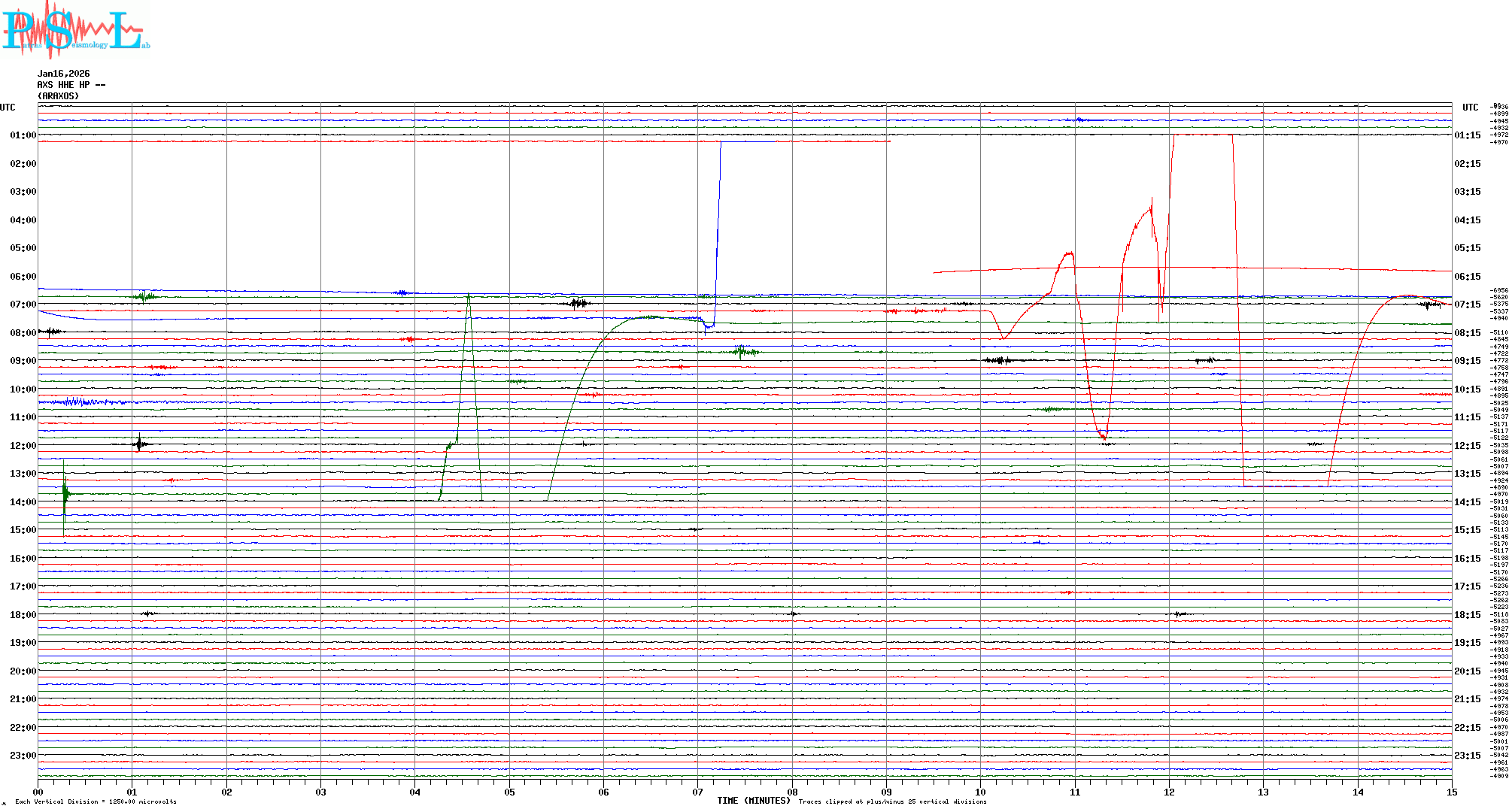
Task: Click the (ARAXOS) station name
Action: [x=58, y=96]
